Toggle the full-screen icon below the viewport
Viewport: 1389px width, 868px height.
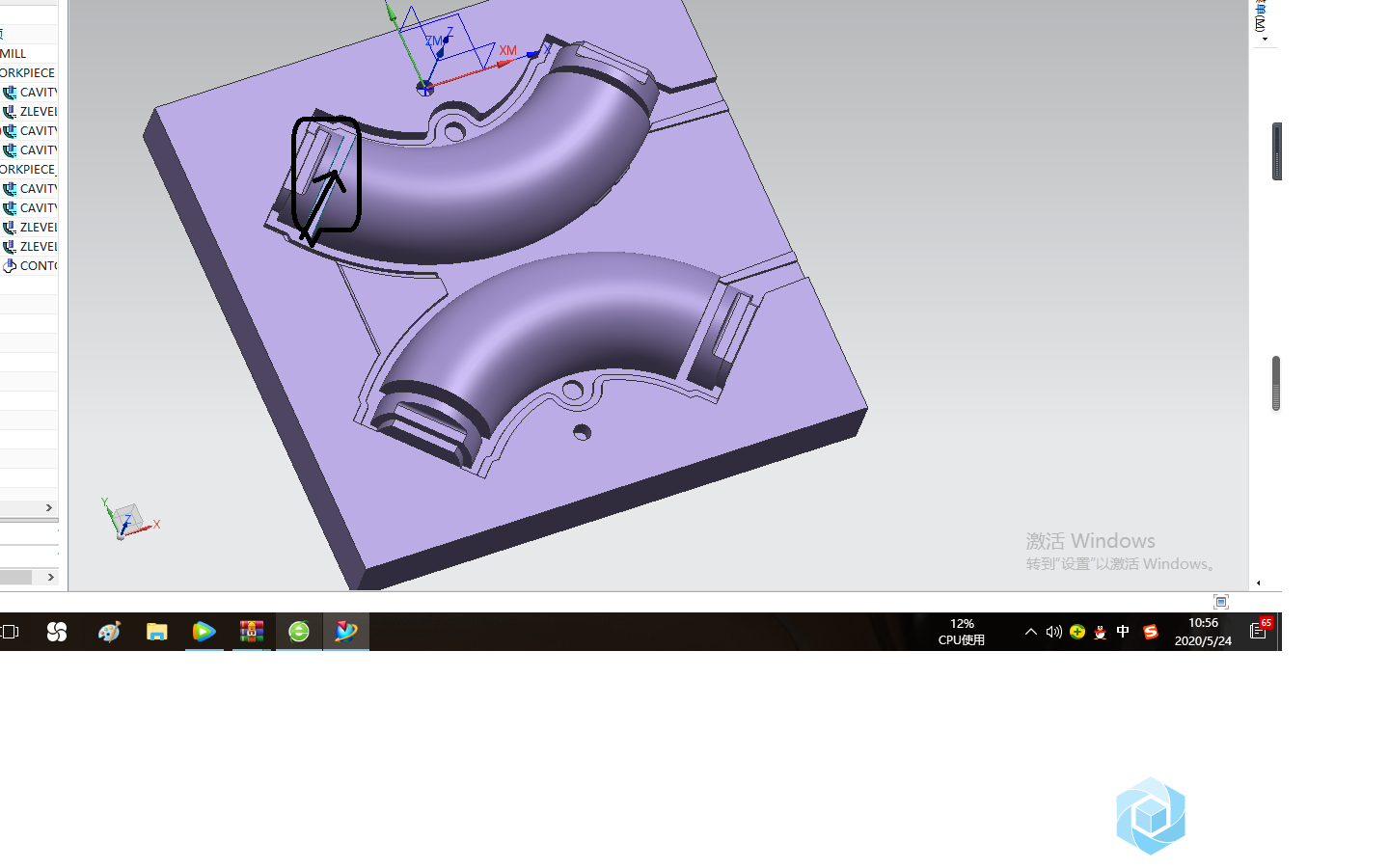pyautogui.click(x=1221, y=602)
